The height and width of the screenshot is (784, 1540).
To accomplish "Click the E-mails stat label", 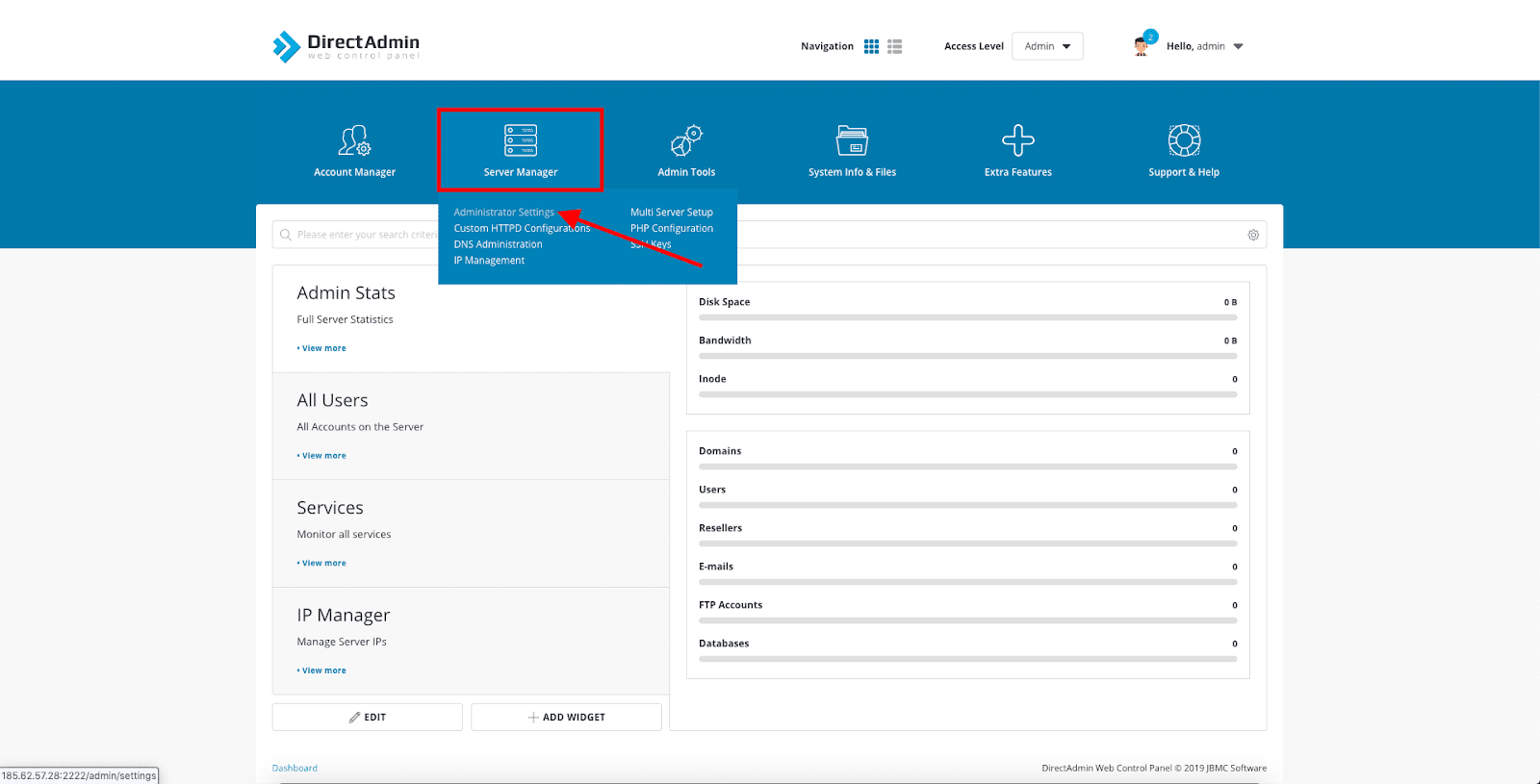I will 716,567.
